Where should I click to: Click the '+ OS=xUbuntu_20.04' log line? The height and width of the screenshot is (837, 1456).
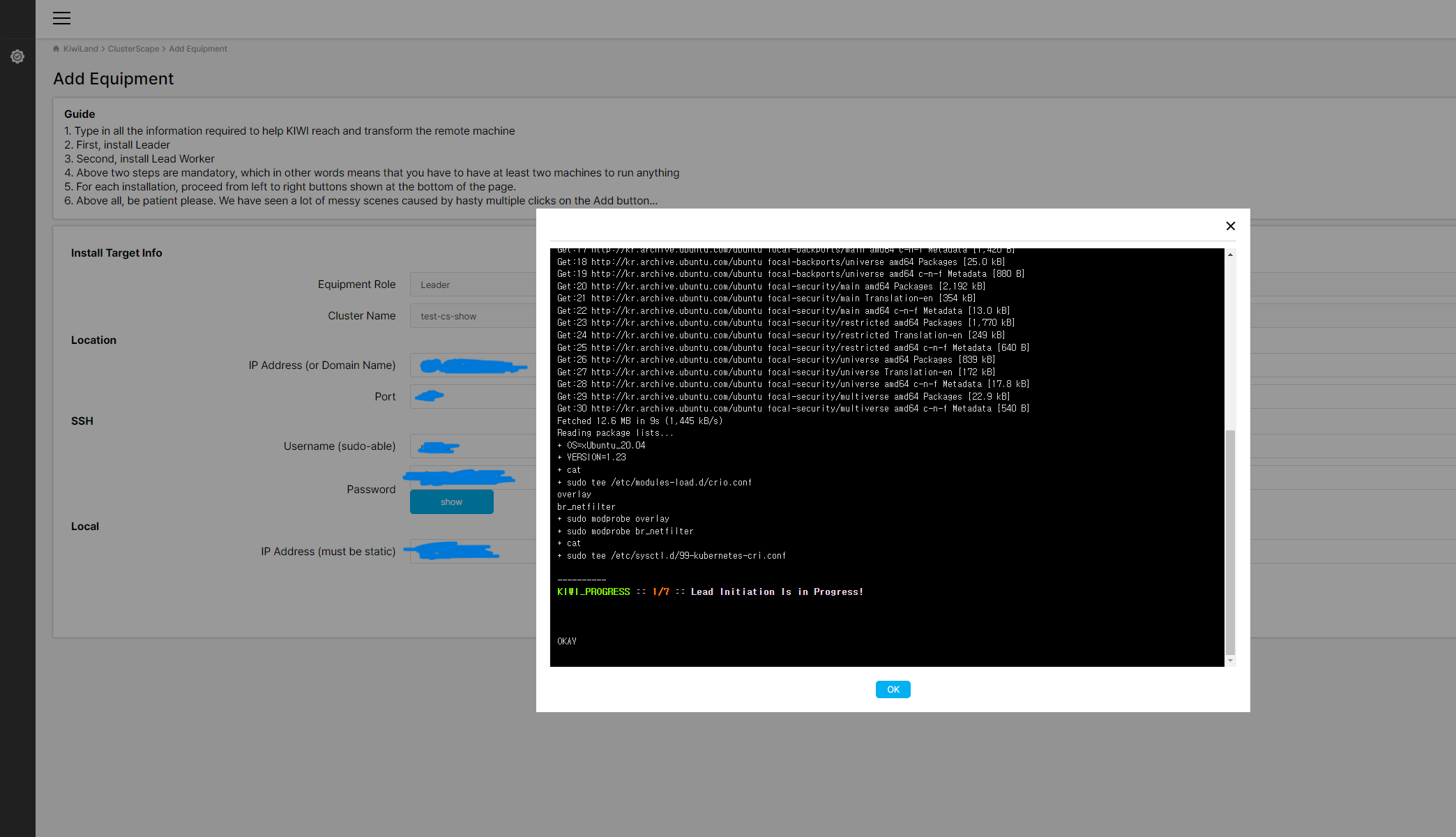(601, 446)
